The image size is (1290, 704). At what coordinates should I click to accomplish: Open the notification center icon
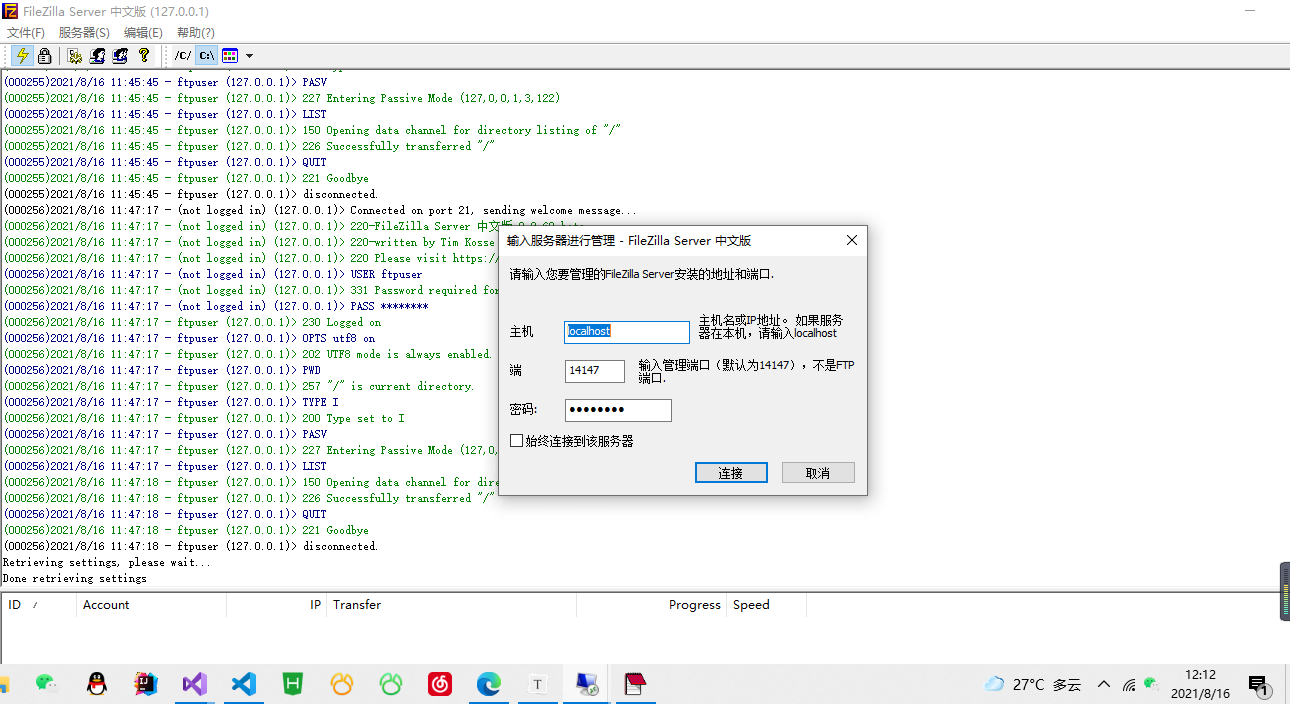tap(1259, 685)
